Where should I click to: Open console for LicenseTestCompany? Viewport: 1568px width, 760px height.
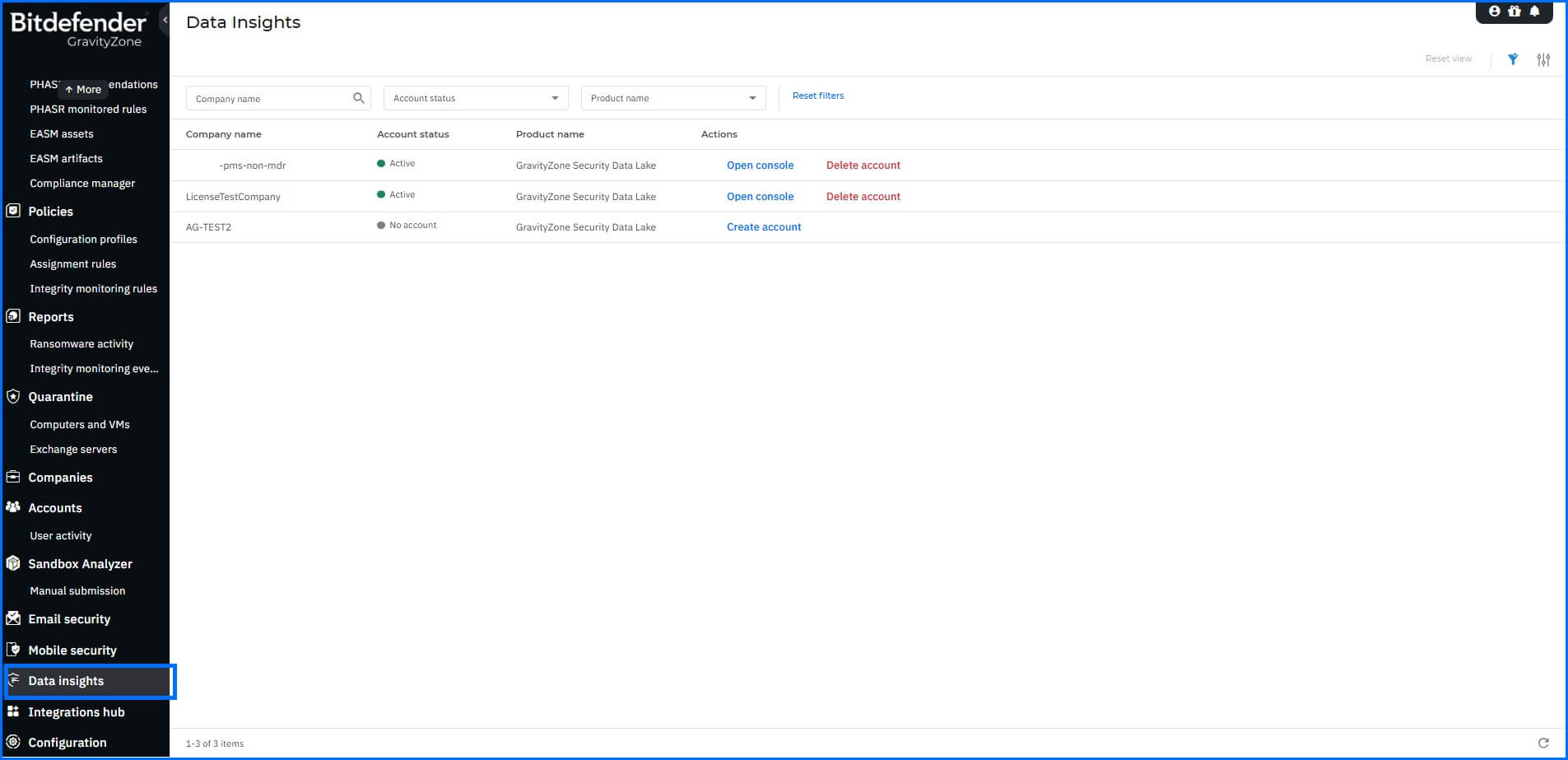760,196
